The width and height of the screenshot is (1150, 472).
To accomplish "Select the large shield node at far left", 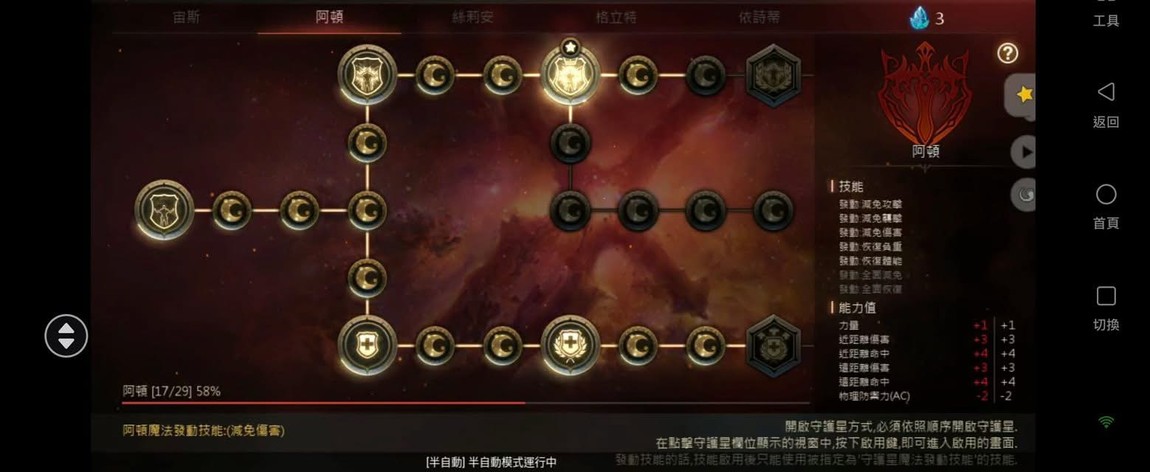I will (x=164, y=210).
